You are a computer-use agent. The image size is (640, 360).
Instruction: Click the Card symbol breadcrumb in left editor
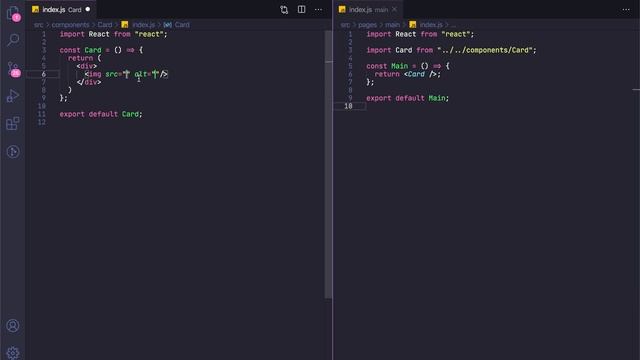(x=182, y=25)
